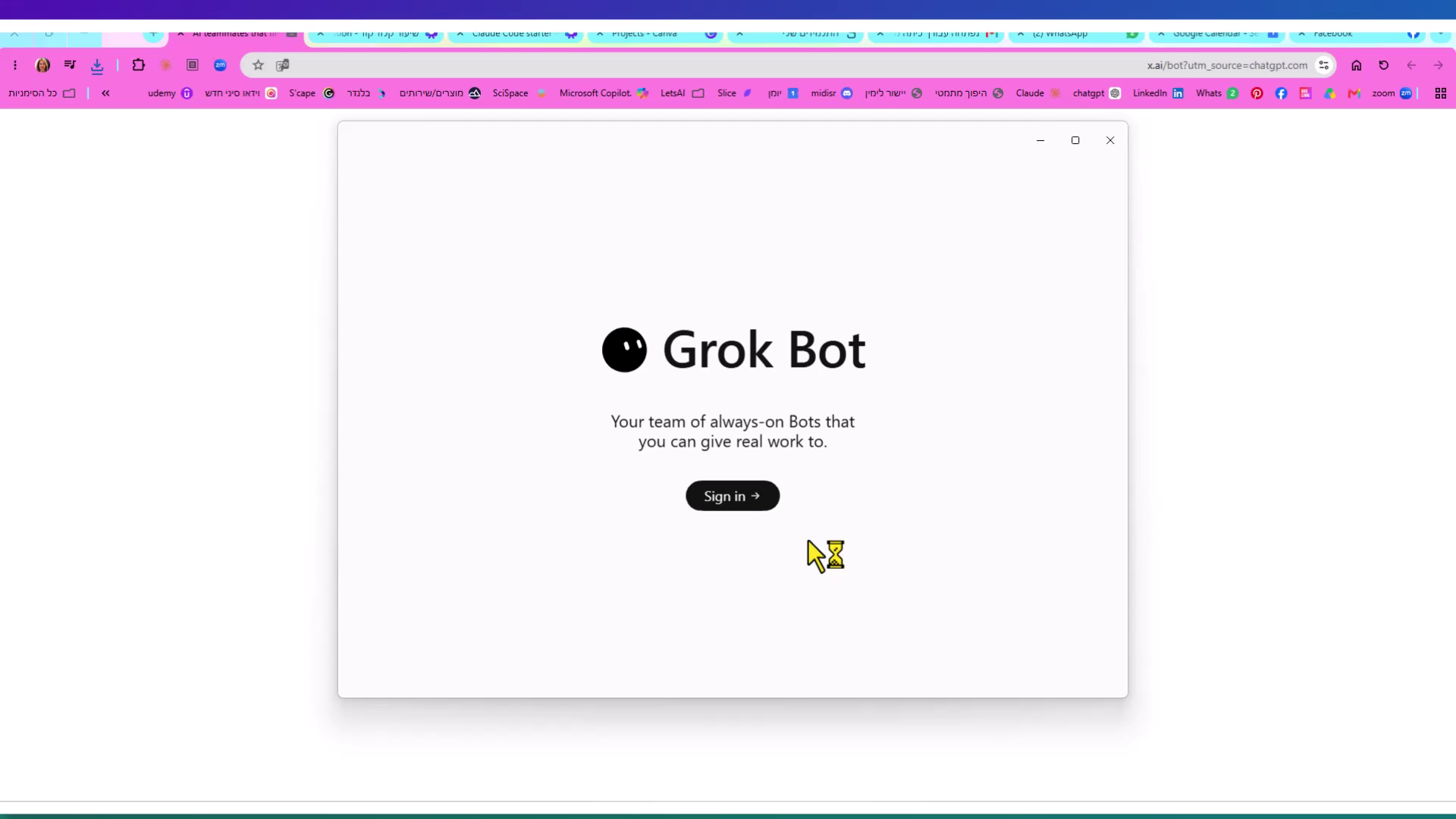The height and width of the screenshot is (819, 1456).
Task: Open the מוצרים/שירותים bookmark
Action: click(x=440, y=93)
